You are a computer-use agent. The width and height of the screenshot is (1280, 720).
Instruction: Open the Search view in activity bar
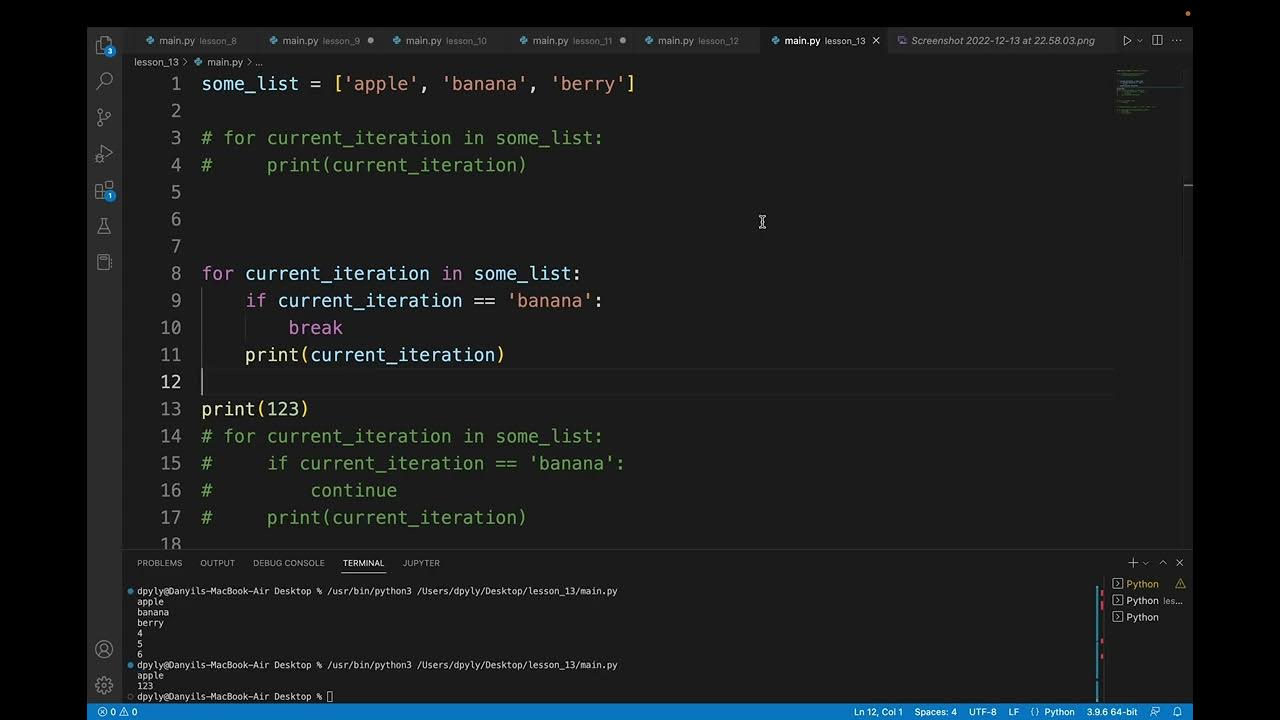click(x=104, y=81)
